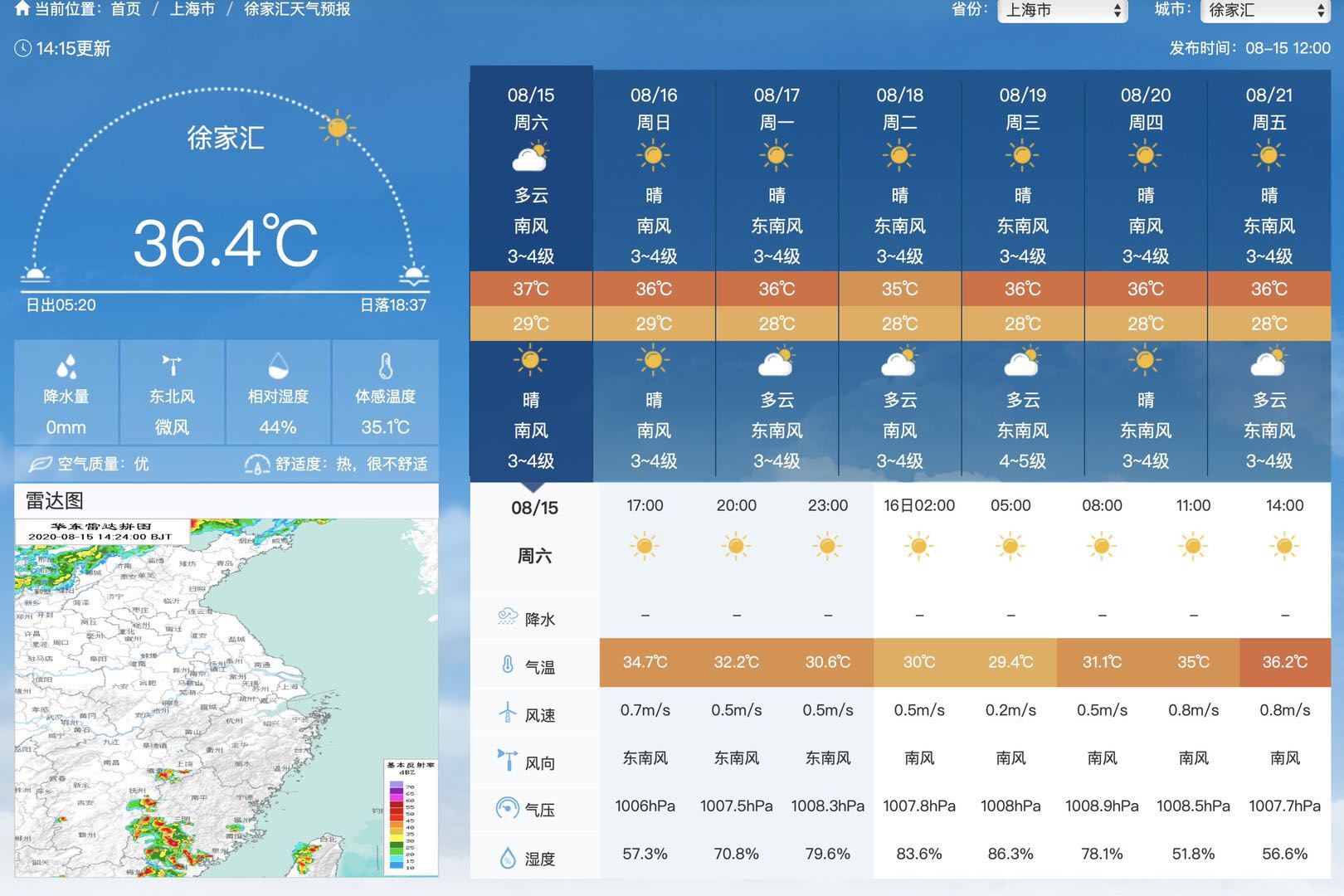The height and width of the screenshot is (896, 1344).
Task: Go to 首页 breadcrumb link
Action: pos(125,9)
